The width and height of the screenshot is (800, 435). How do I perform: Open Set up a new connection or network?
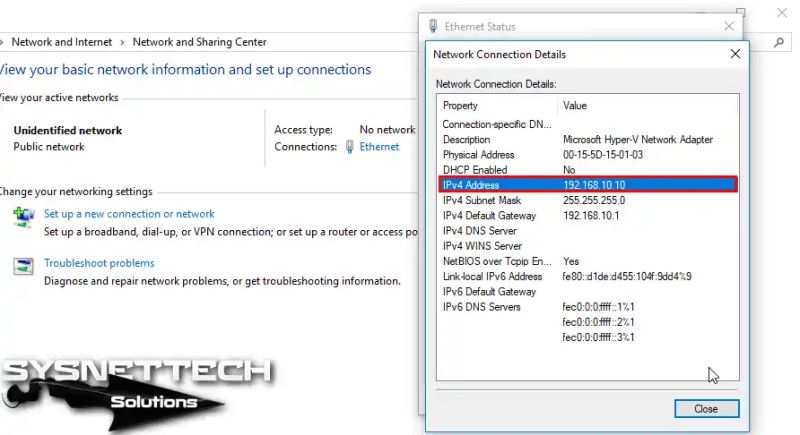(129, 214)
